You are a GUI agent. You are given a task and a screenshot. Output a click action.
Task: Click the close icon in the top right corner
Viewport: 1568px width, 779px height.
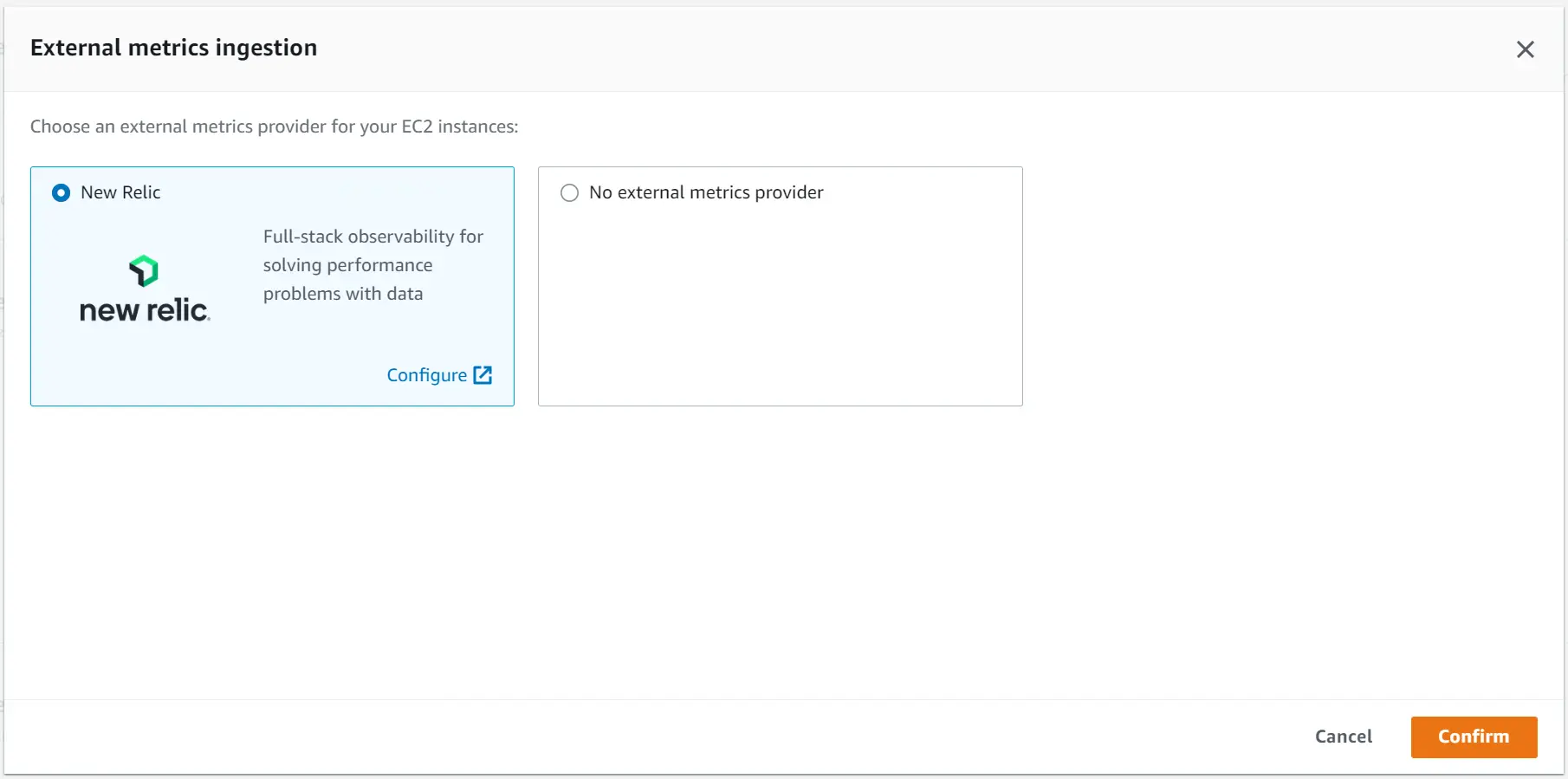[1525, 49]
